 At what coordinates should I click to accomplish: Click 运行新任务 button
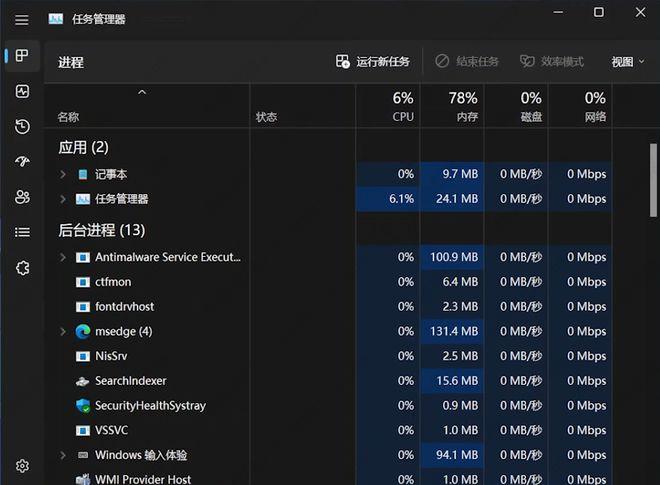[373, 62]
